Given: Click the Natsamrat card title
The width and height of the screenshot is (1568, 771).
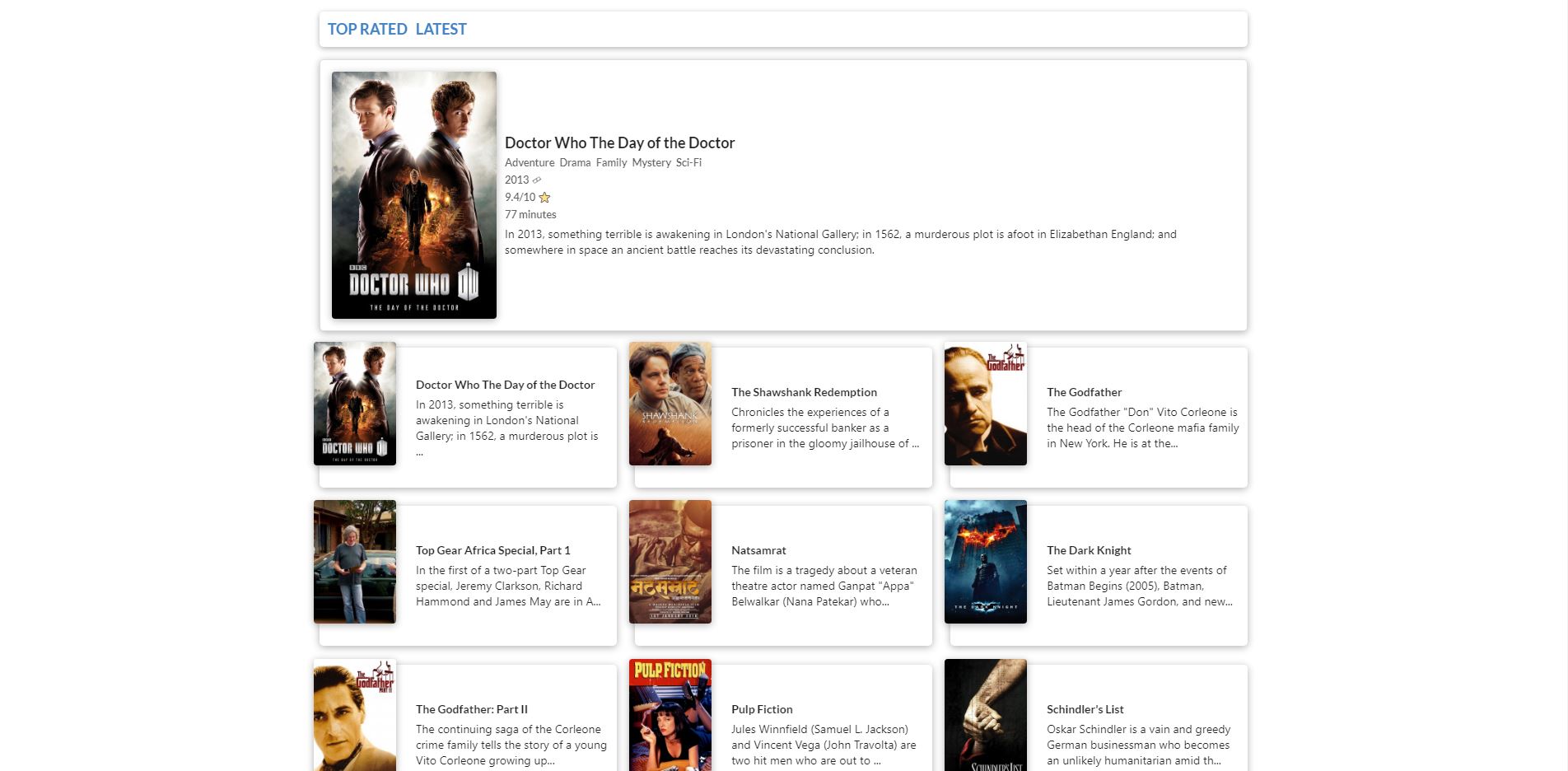Looking at the screenshot, I should [758, 550].
